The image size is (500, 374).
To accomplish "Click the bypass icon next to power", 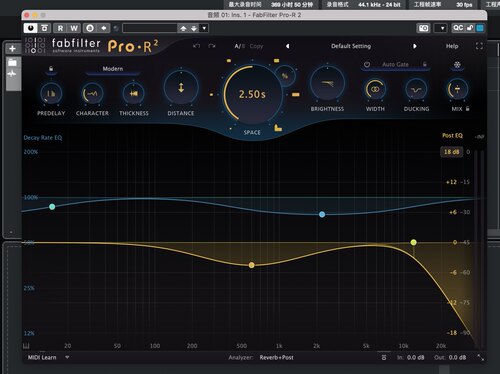I will (44, 28).
